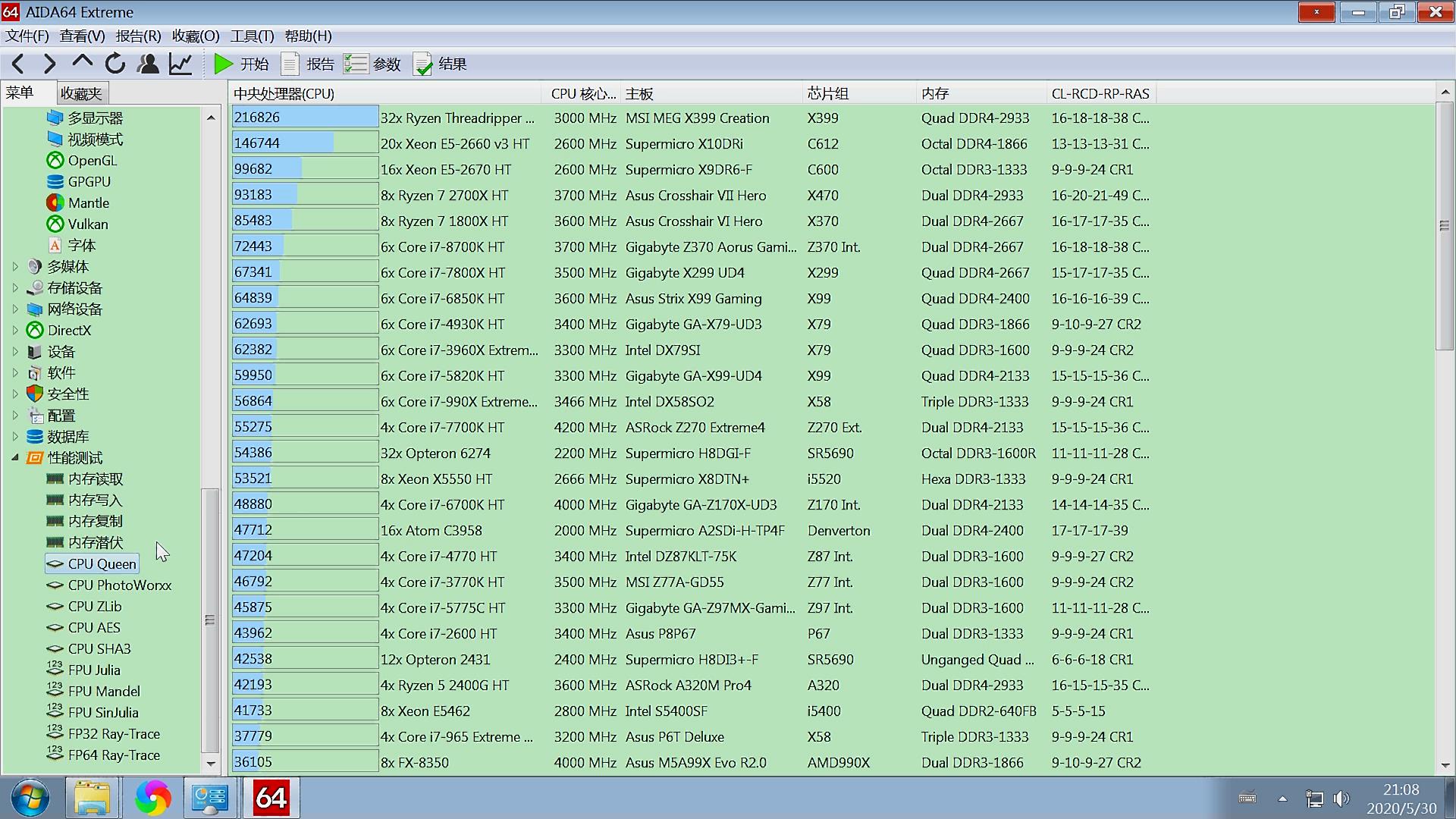Open the Parameters list toolbar icon
1456x819 pixels.
pos(355,64)
